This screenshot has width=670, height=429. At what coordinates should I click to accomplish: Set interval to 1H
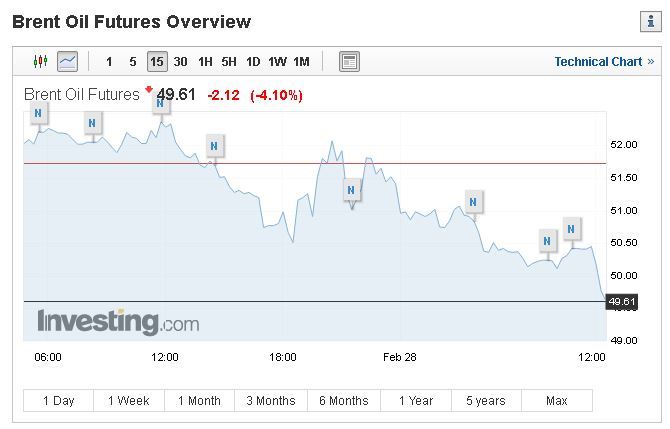pyautogui.click(x=205, y=62)
